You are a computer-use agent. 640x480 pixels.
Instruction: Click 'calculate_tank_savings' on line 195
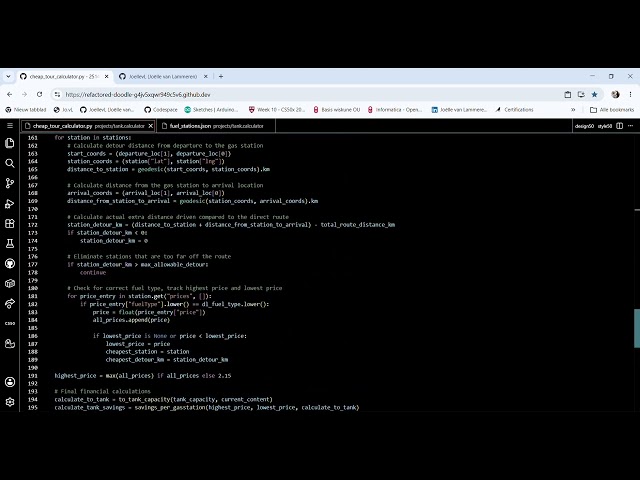[90, 407]
